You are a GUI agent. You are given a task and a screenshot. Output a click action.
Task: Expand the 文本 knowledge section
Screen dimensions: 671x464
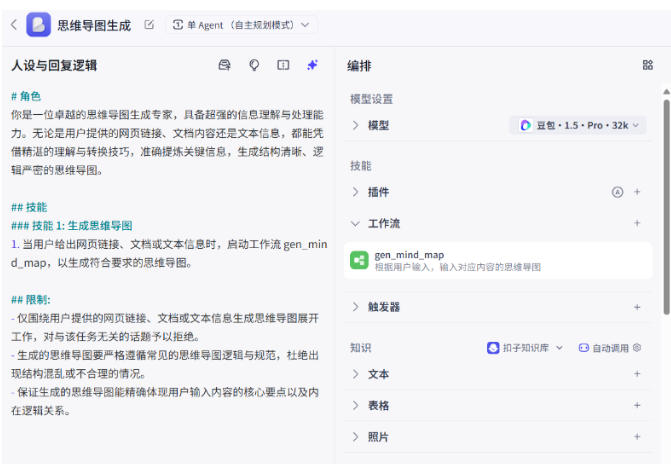pos(356,374)
